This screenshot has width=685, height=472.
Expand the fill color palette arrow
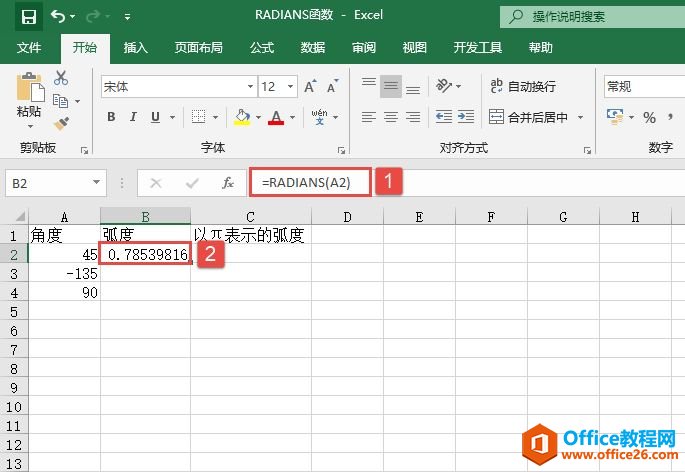[259, 117]
